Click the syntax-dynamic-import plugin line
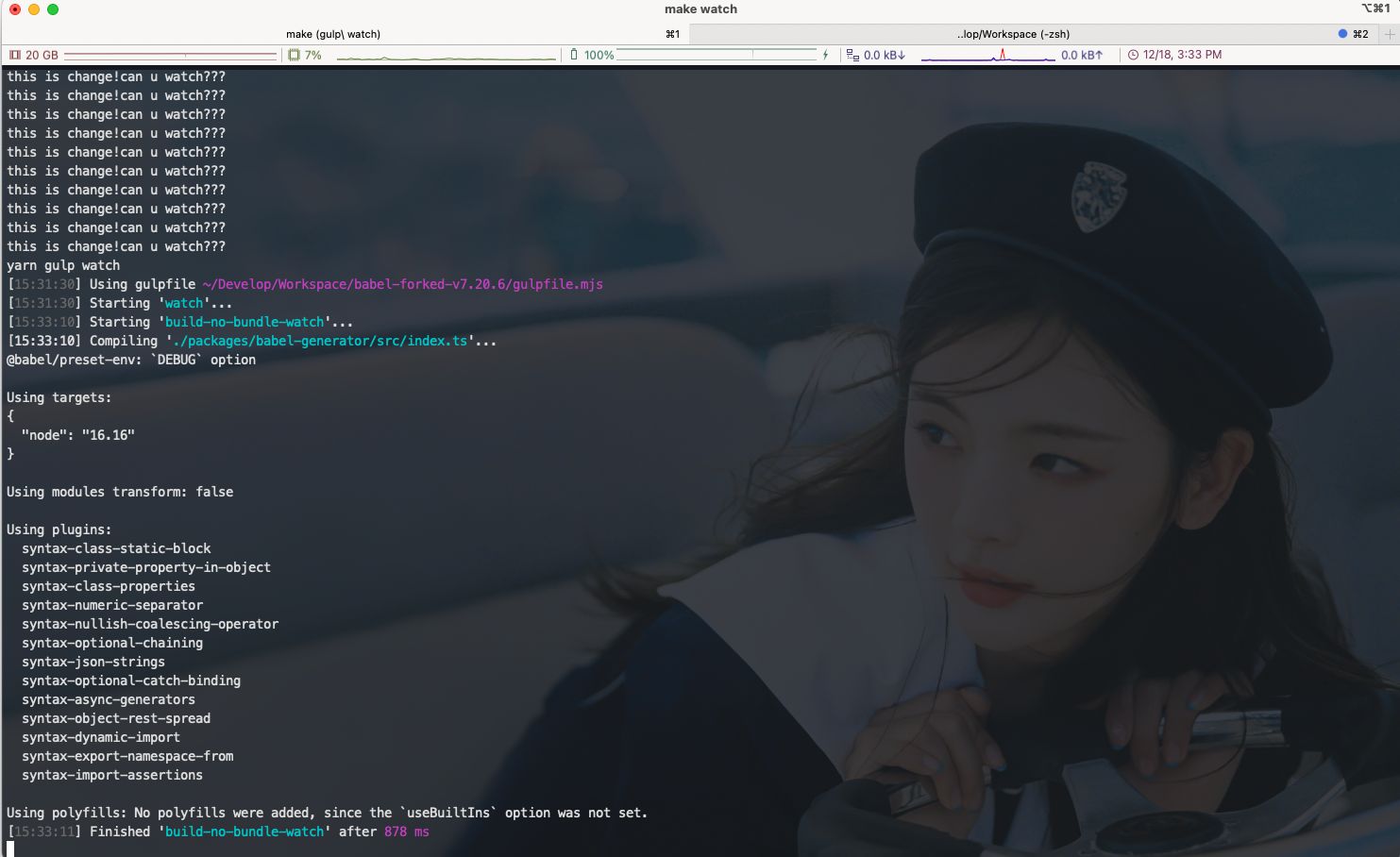The width and height of the screenshot is (1400, 857). coord(101,737)
